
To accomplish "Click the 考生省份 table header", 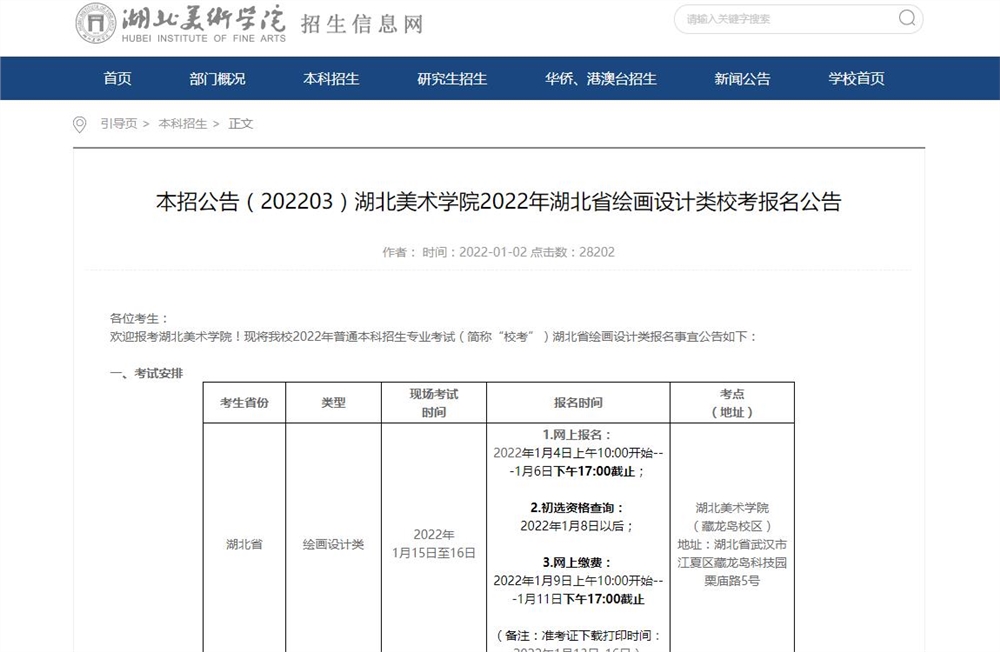I will tap(244, 403).
